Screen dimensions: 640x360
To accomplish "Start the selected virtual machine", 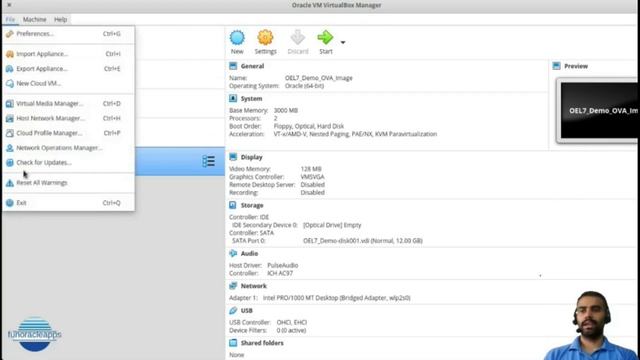I will coord(325,42).
